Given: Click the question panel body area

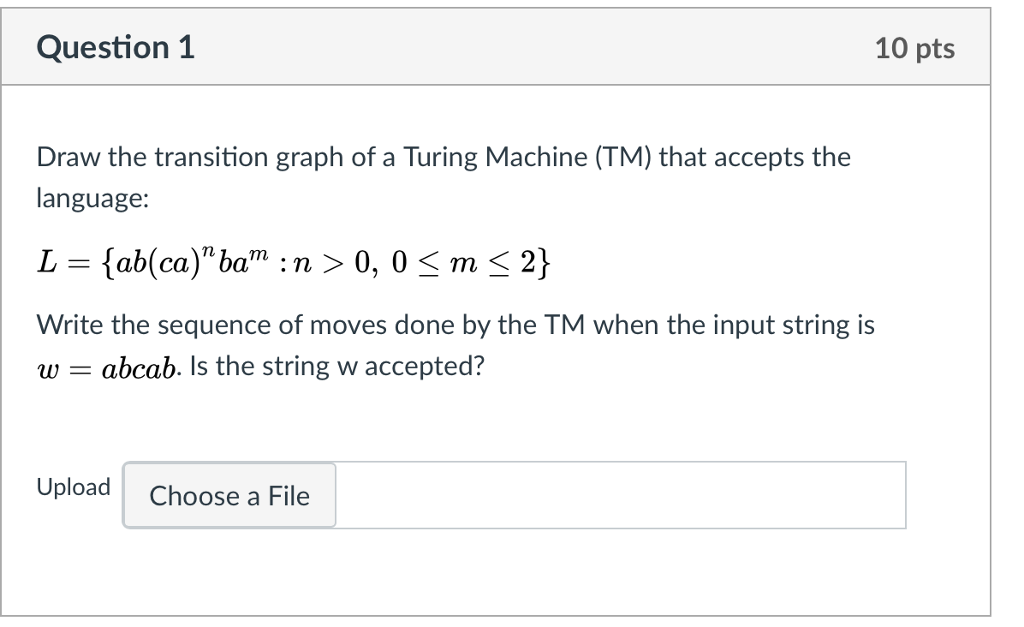Looking at the screenshot, I should click(x=500, y=420).
